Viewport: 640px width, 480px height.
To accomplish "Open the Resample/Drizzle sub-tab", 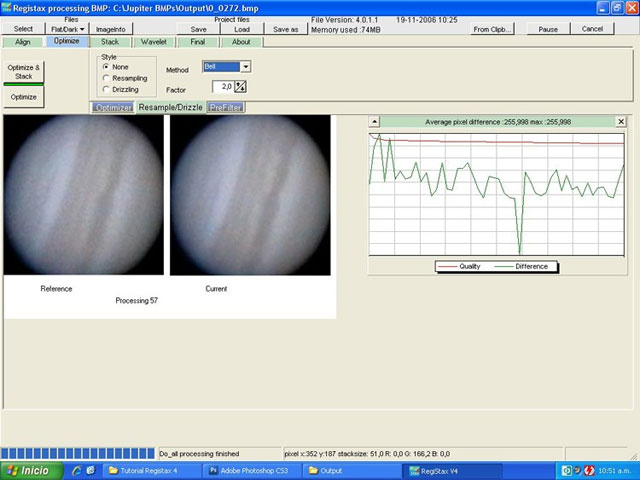I will (170, 107).
